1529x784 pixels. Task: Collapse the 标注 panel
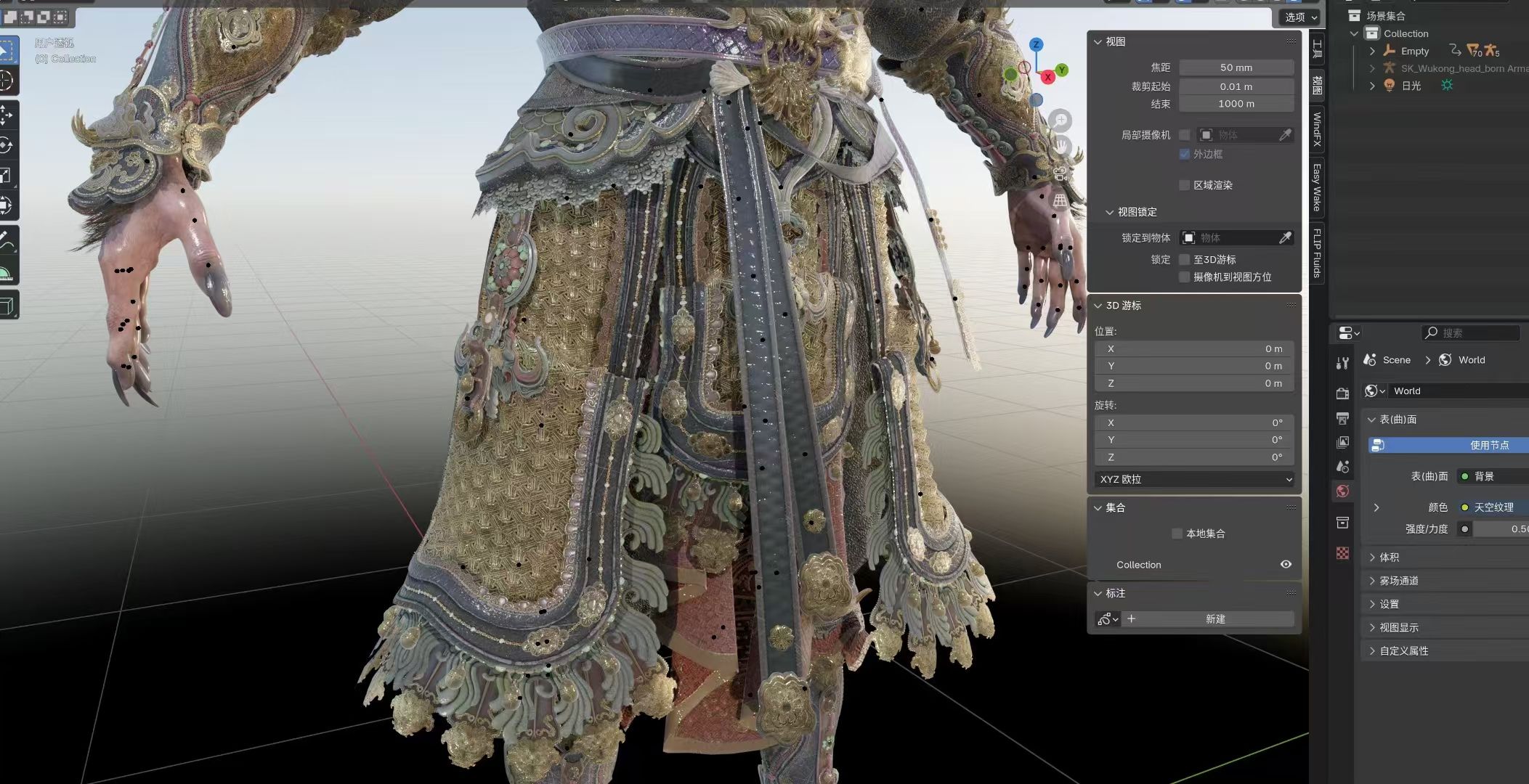[1098, 593]
